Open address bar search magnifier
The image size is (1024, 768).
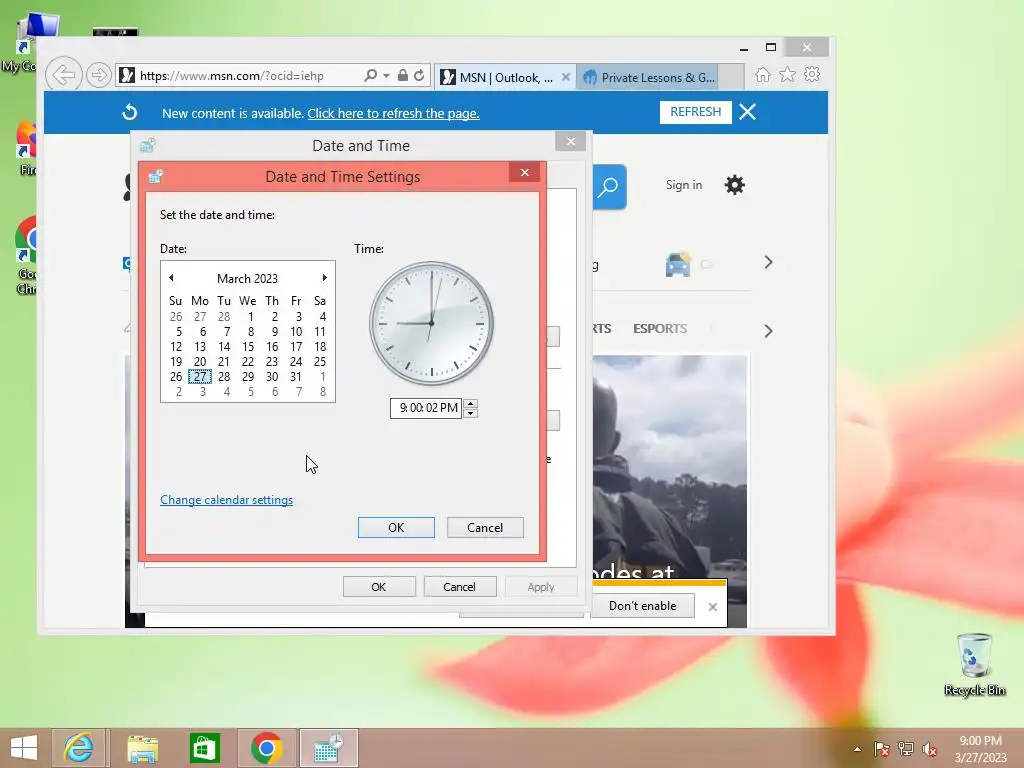pos(370,76)
